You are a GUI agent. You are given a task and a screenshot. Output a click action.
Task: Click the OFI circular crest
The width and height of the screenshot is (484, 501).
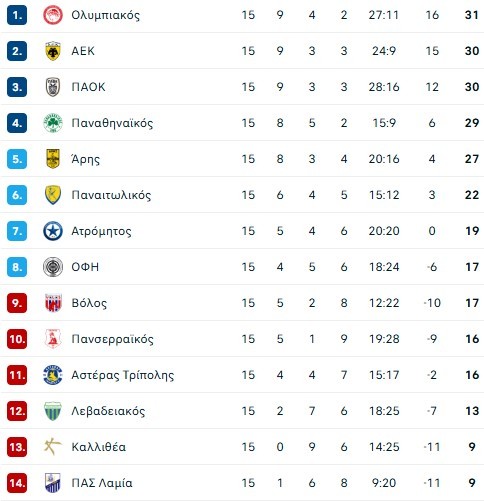[x=53, y=267]
